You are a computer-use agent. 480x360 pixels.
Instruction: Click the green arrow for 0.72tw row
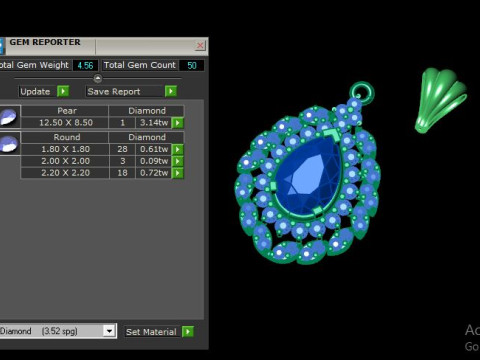pyautogui.click(x=178, y=173)
